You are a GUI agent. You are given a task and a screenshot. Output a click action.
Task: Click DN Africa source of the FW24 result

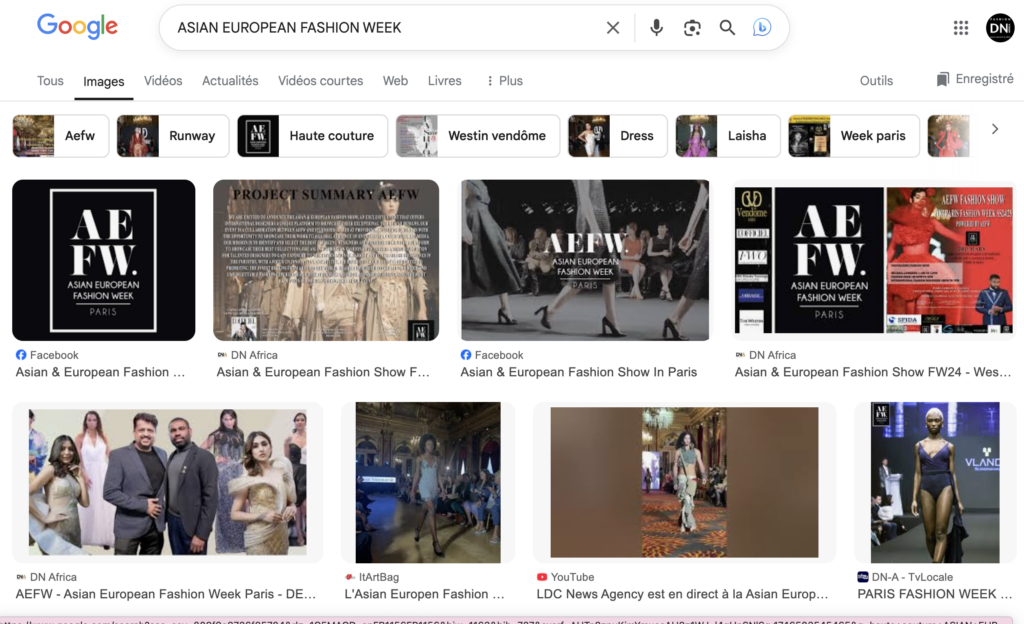[765, 355]
